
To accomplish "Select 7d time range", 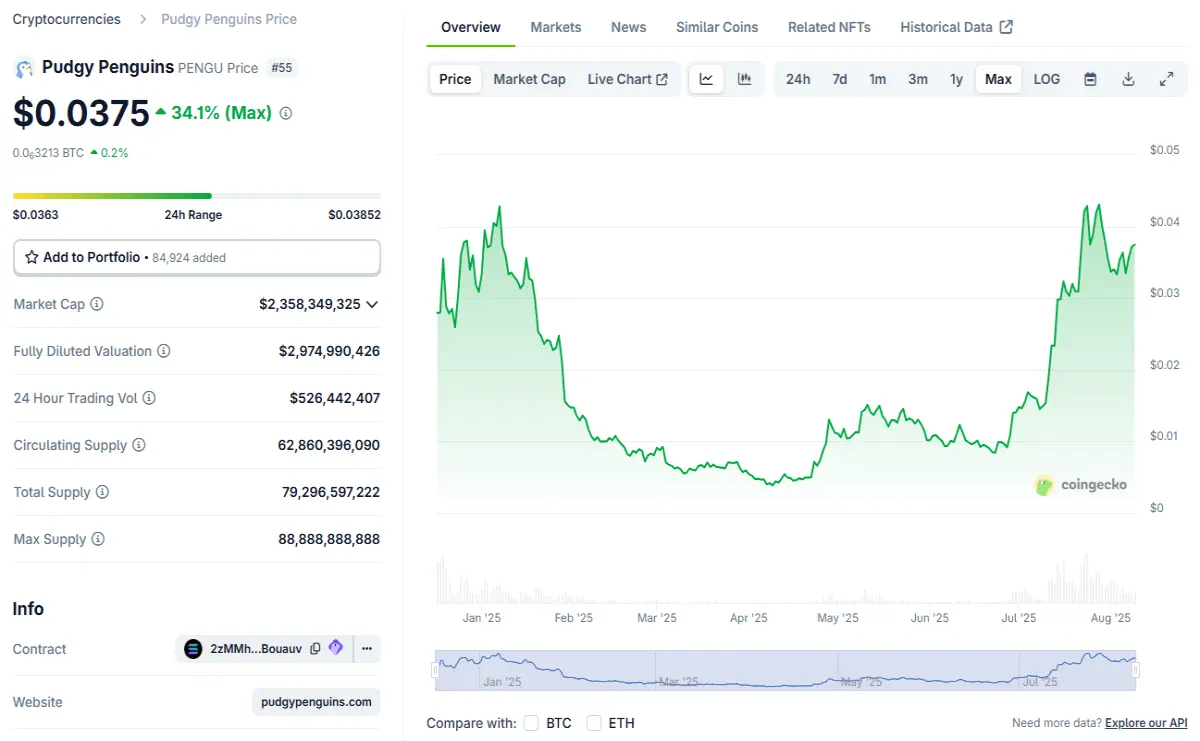I will pyautogui.click(x=840, y=79).
